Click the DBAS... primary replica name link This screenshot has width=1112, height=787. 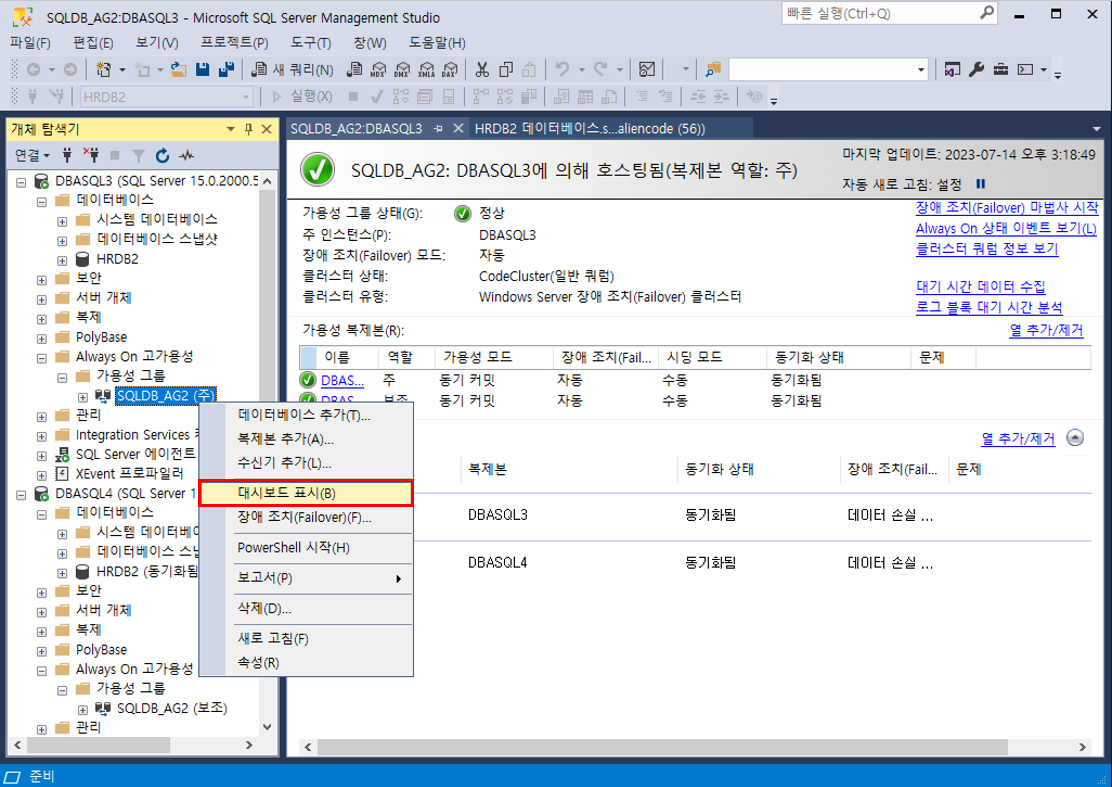(342, 381)
